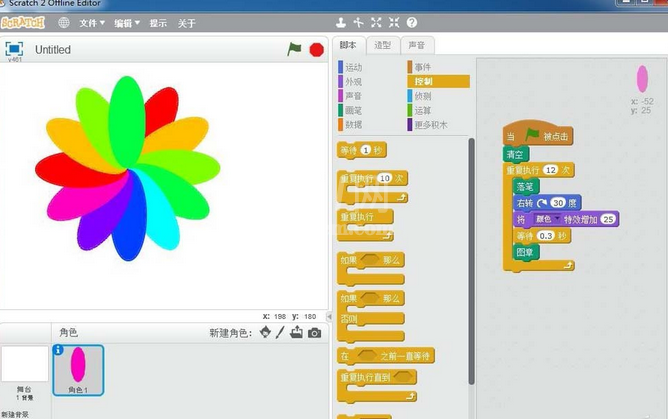Select the grow sprite tool
This screenshot has height=419, width=668.
(x=376, y=23)
